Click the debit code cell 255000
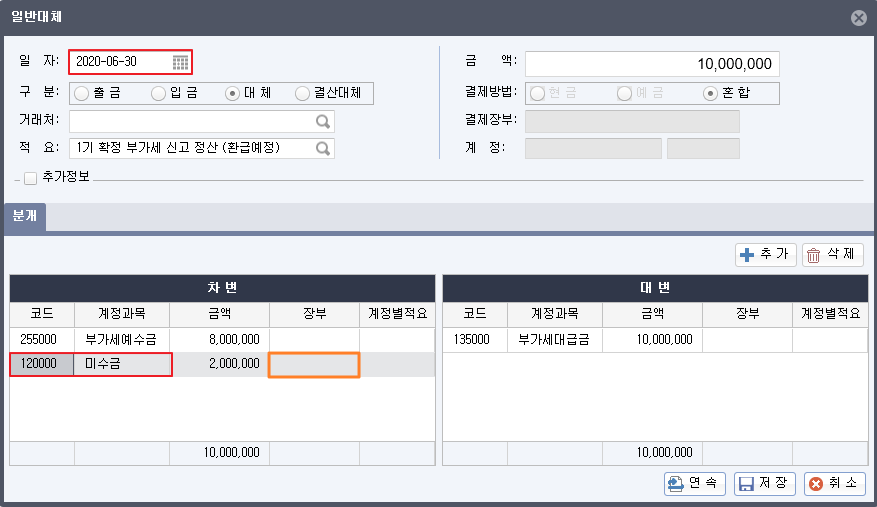877x507 pixels. click(42, 340)
